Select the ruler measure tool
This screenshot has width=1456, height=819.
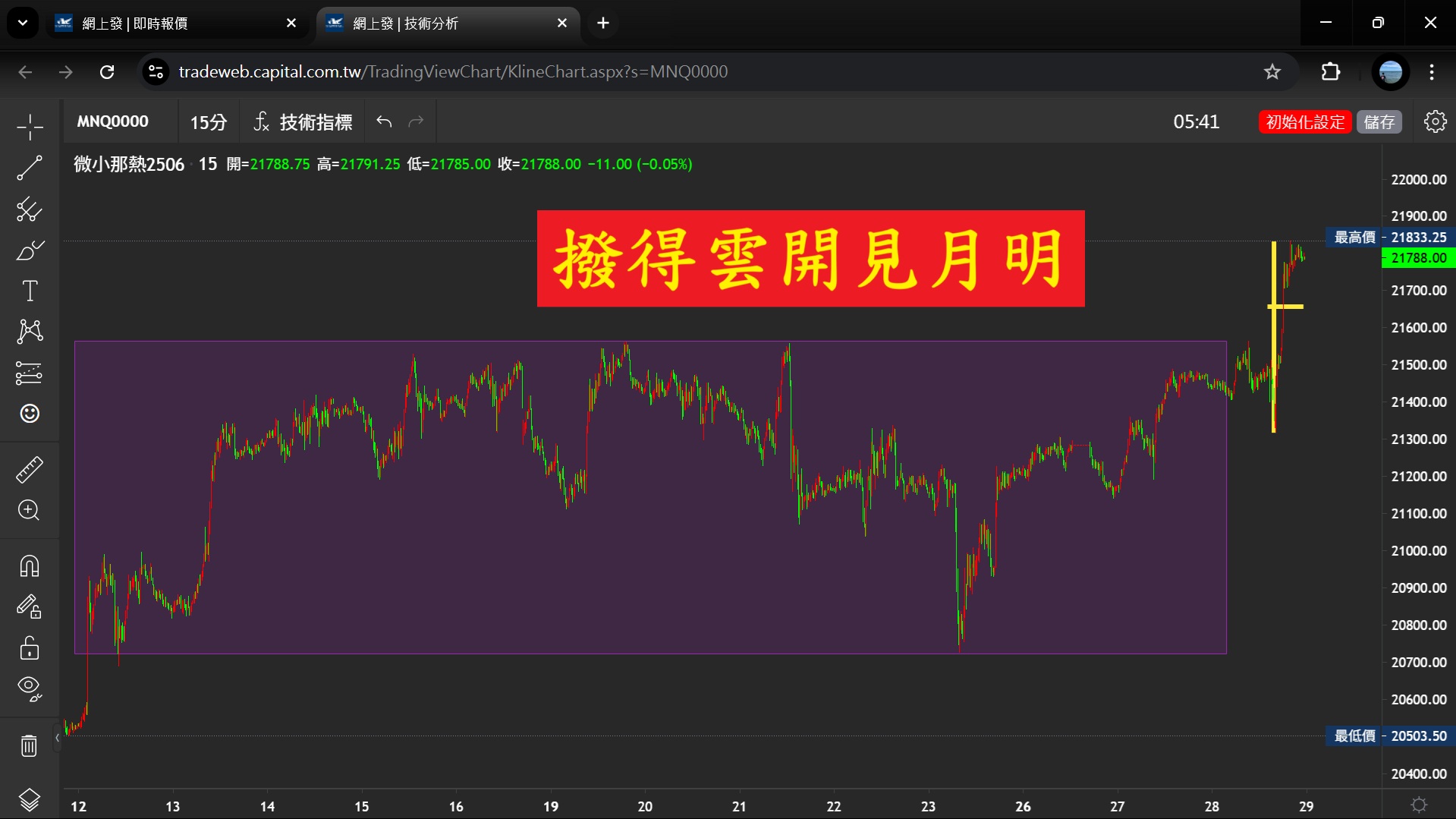pyautogui.click(x=30, y=470)
